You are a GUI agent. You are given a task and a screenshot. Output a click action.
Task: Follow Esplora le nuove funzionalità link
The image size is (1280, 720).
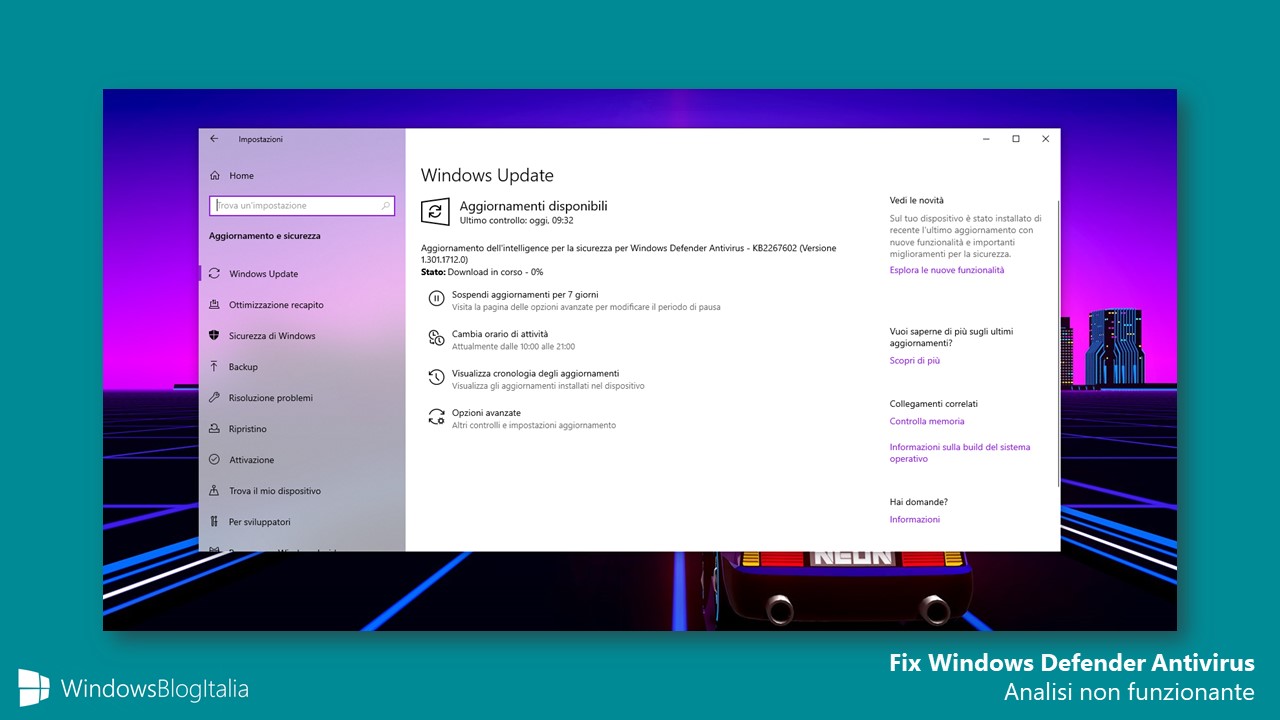947,270
